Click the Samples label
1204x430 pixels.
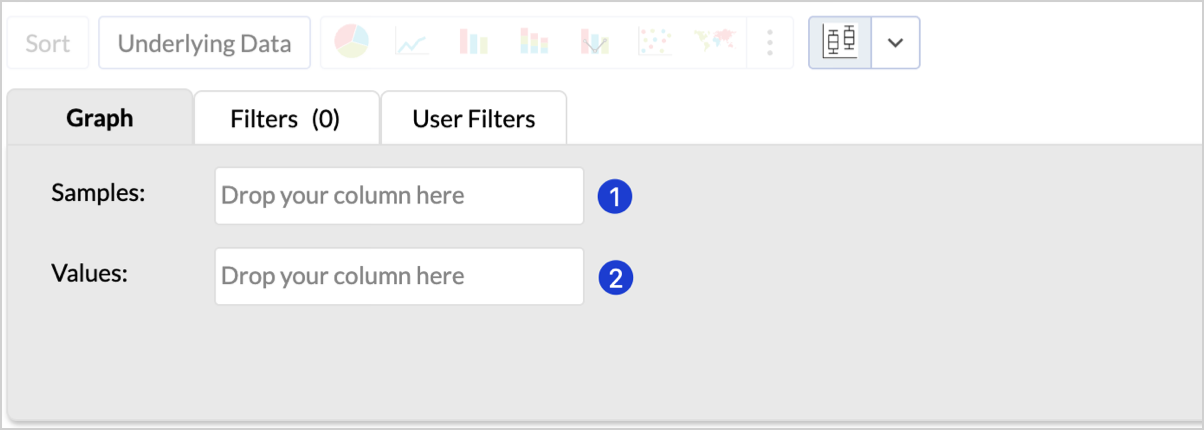(x=99, y=192)
